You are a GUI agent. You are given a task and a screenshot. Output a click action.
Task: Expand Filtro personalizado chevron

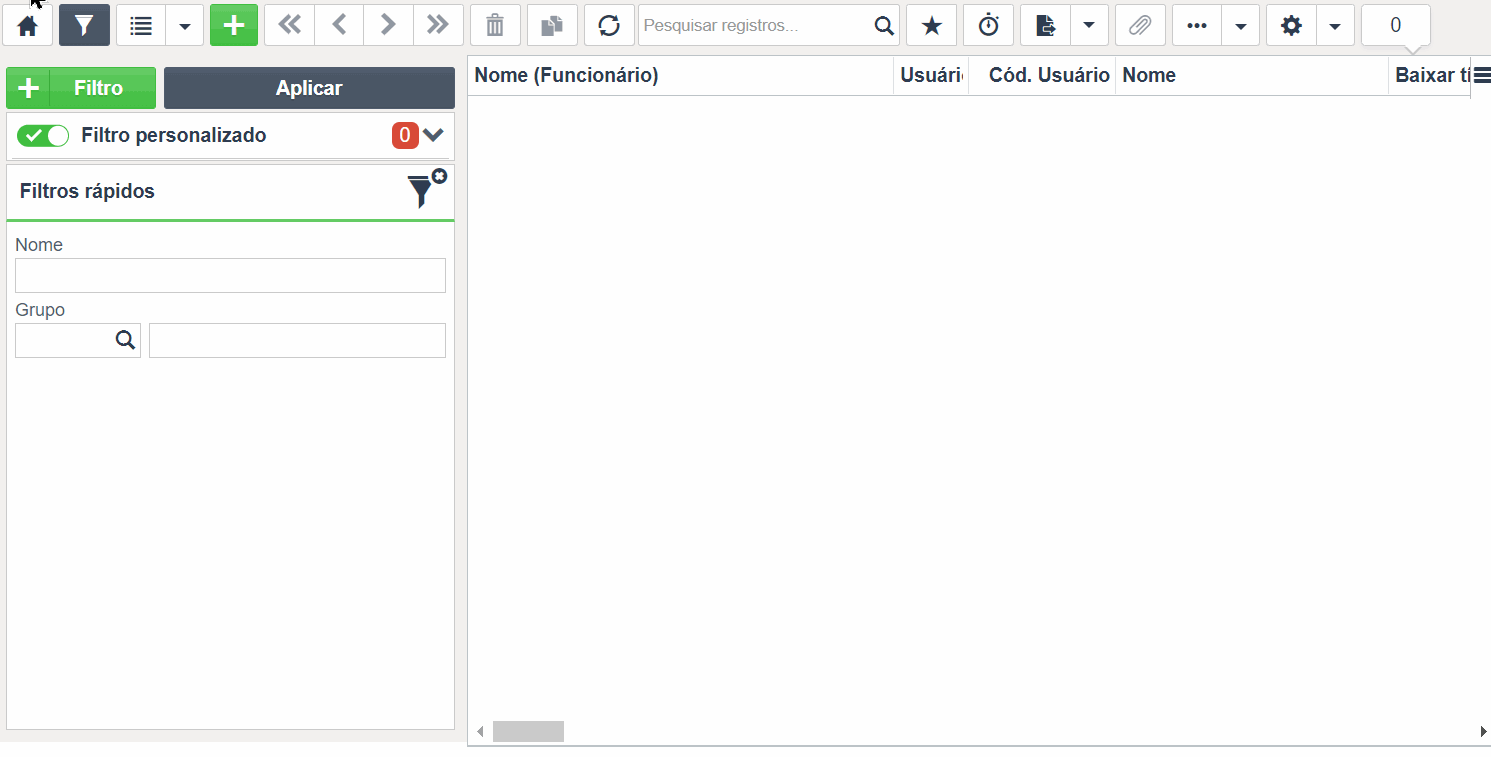pos(433,135)
